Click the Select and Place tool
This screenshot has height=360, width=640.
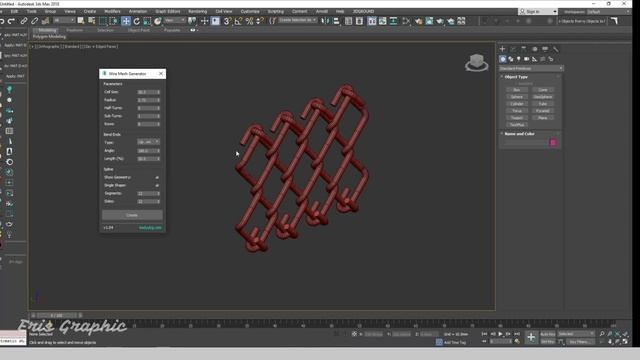tap(158, 21)
